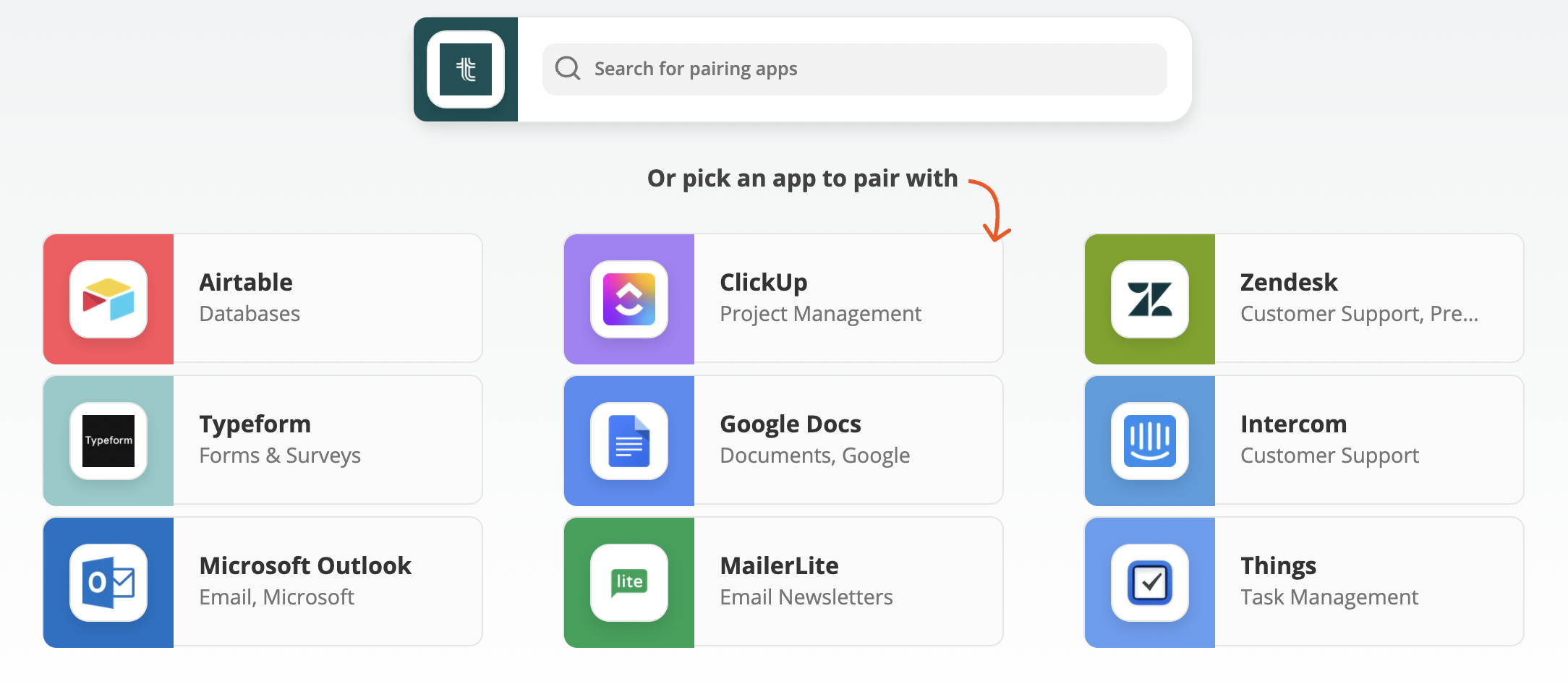The height and width of the screenshot is (684, 1568).
Task: Click the Google Docs app icon
Action: tap(629, 440)
